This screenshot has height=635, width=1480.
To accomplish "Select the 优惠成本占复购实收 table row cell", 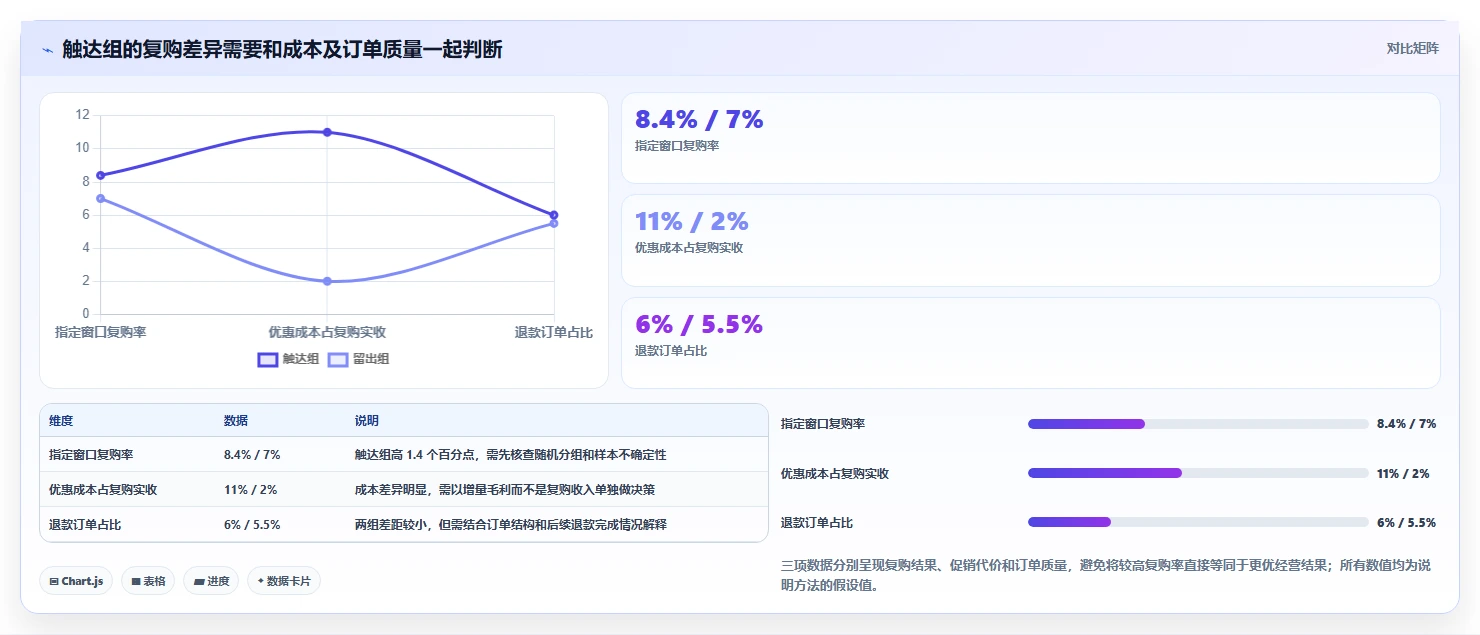I will 103,490.
